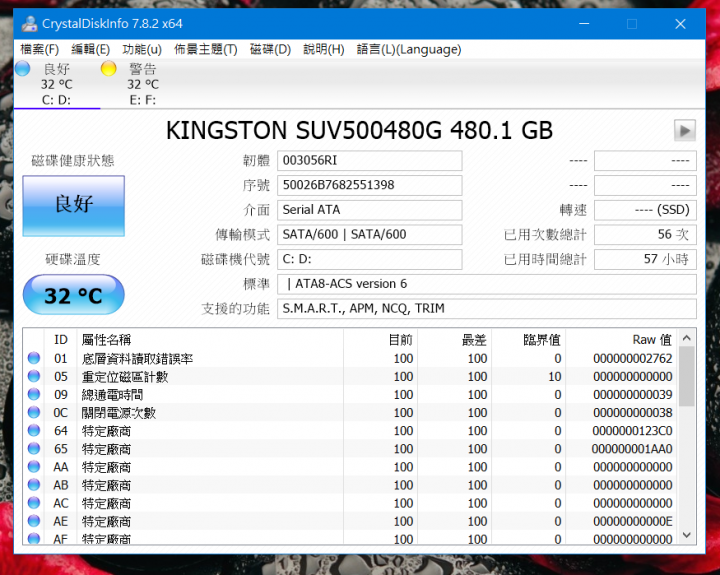Click the rotation rate field ---- (SSD)
Image resolution: width=720 pixels, height=575 pixels.
click(645, 210)
